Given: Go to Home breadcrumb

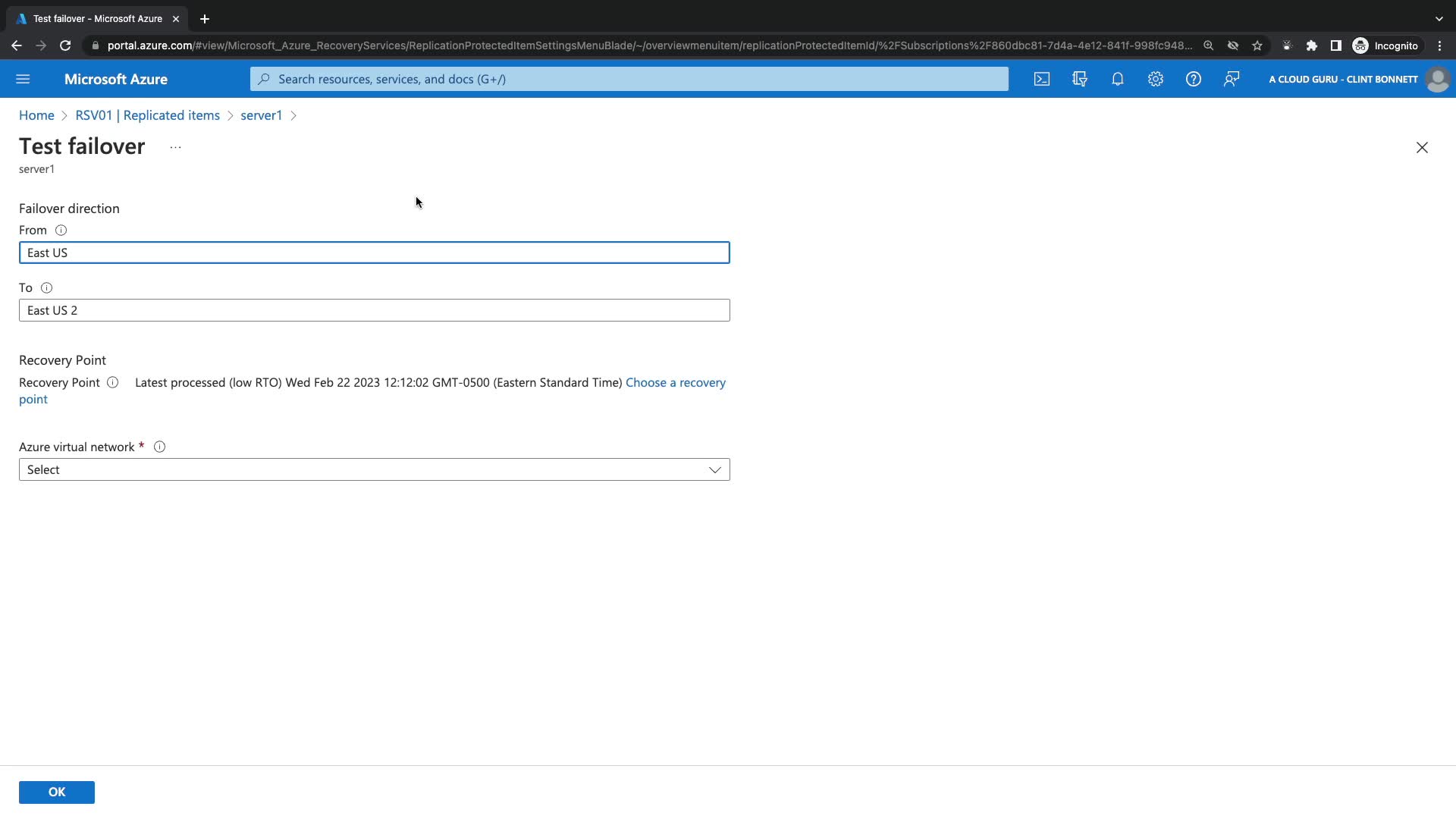Looking at the screenshot, I should pyautogui.click(x=36, y=115).
